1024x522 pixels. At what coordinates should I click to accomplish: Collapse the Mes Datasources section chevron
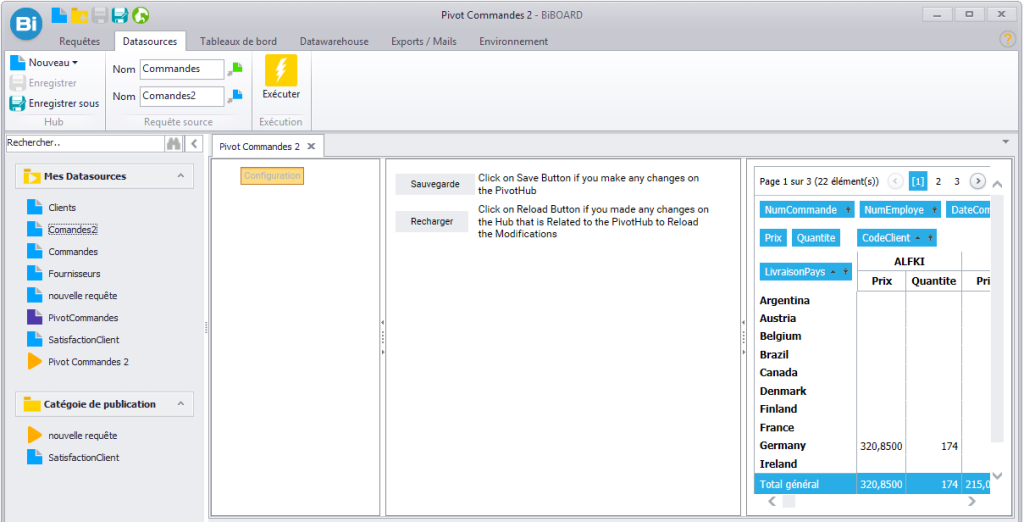point(180,176)
